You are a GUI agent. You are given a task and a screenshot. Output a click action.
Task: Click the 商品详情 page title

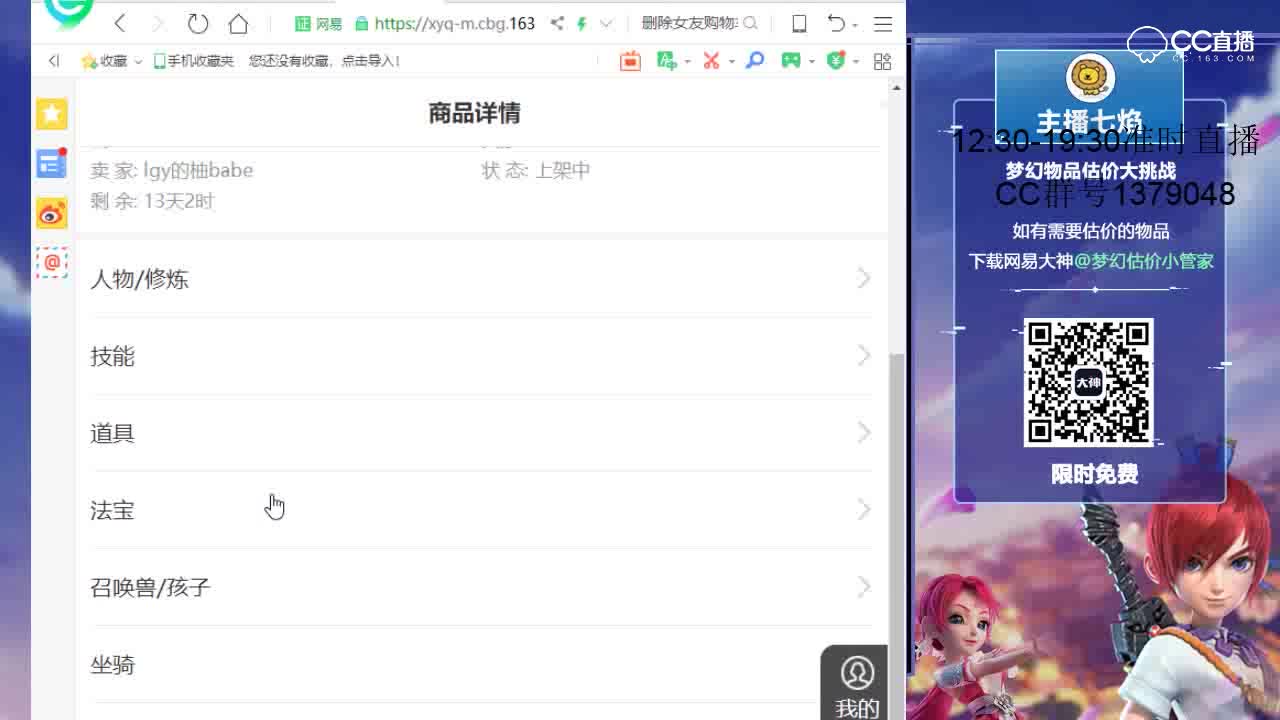pyautogui.click(x=474, y=113)
